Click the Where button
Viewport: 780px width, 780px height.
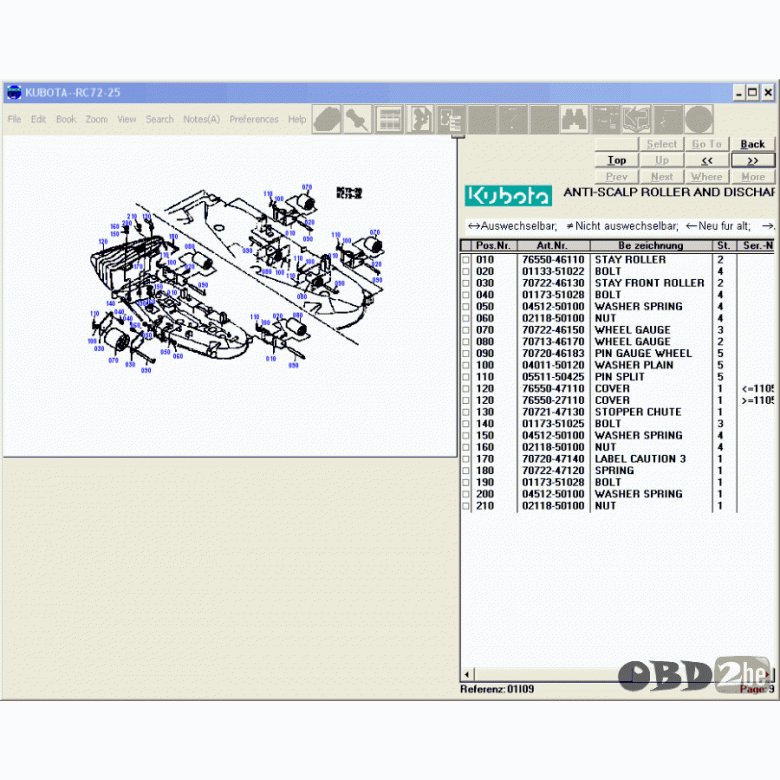(707, 177)
